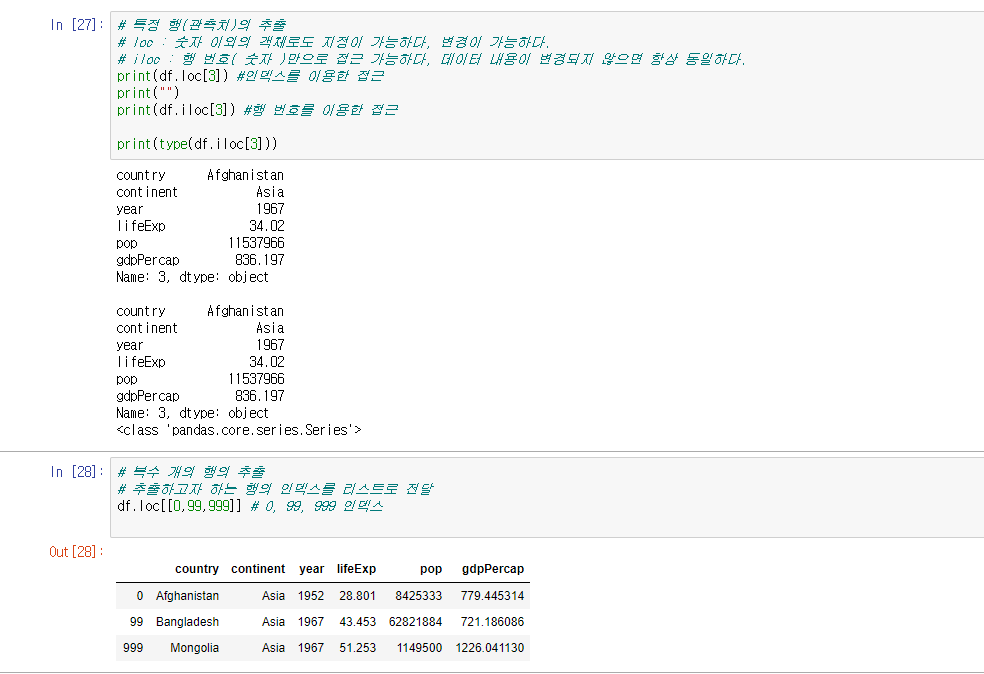The image size is (984, 674).
Task: Click the 28.801 lifeExp cell
Action: click(x=357, y=596)
